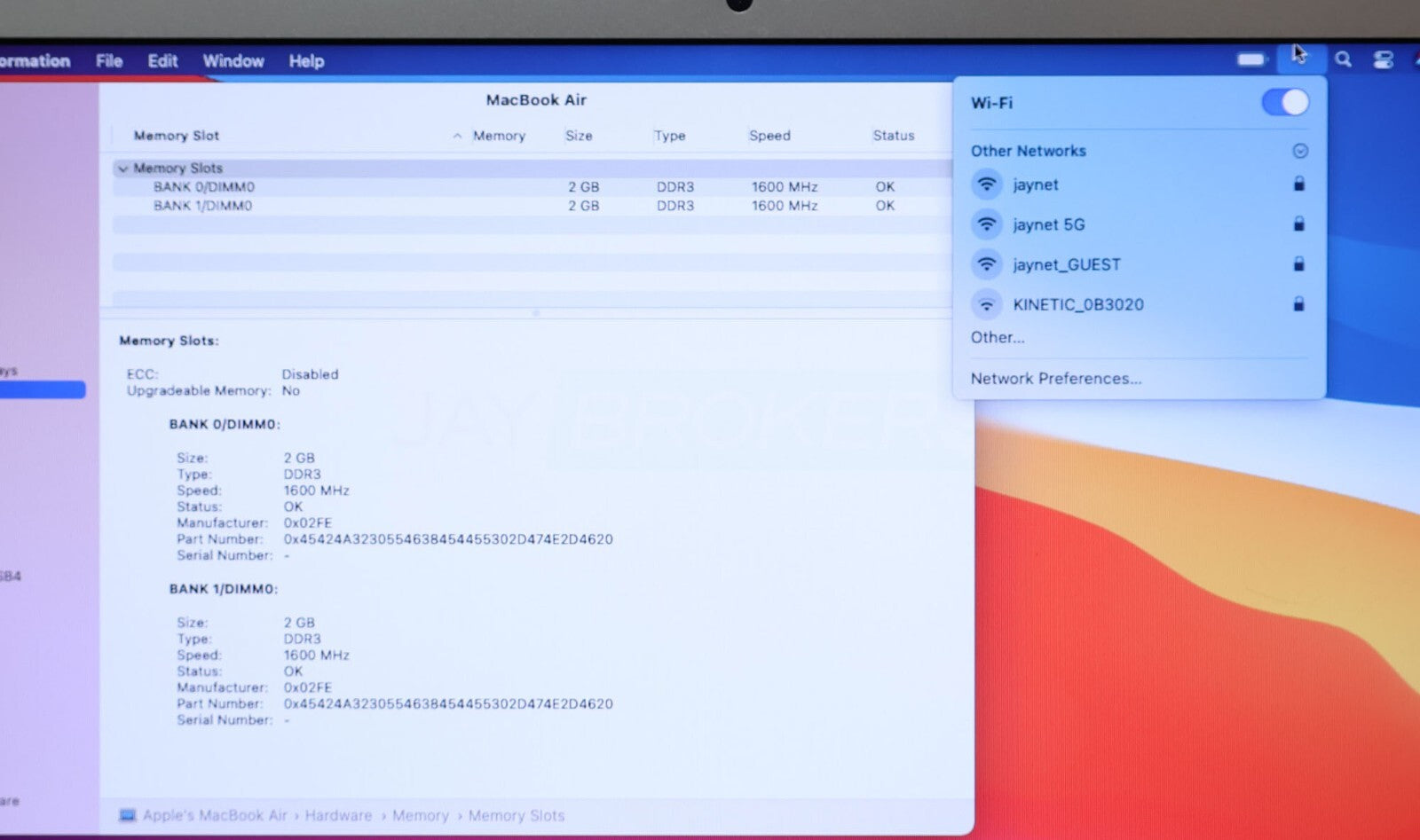
Task: Click the Upgradeable Memory value No
Action: [x=290, y=390]
